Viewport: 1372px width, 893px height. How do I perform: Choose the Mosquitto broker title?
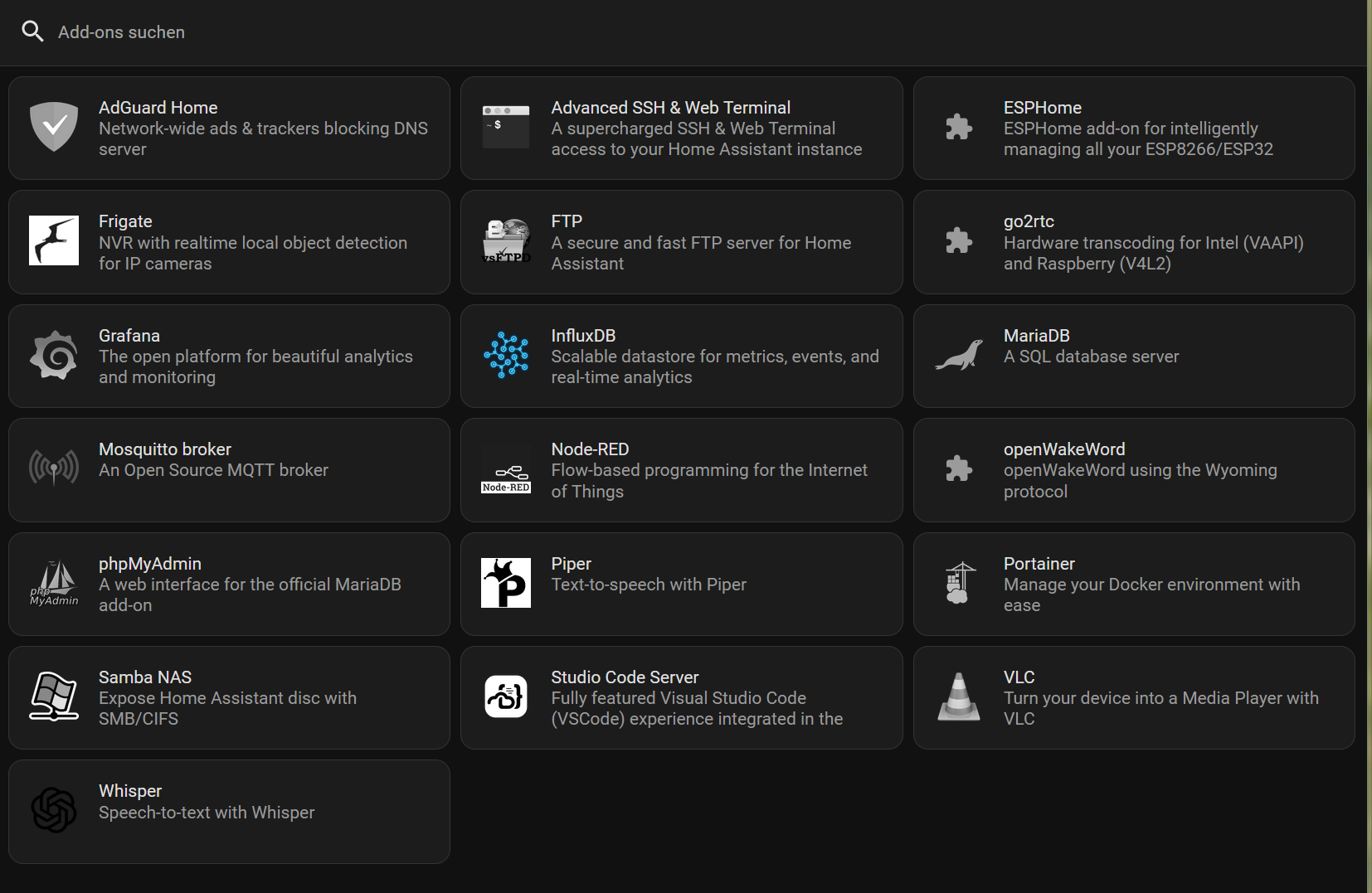click(x=165, y=449)
